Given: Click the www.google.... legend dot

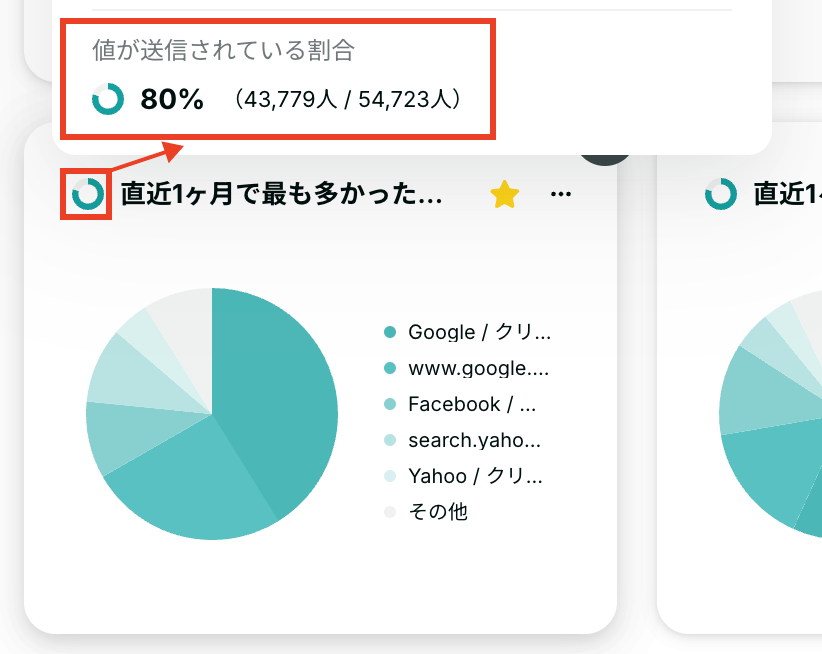Looking at the screenshot, I should pyautogui.click(x=390, y=368).
